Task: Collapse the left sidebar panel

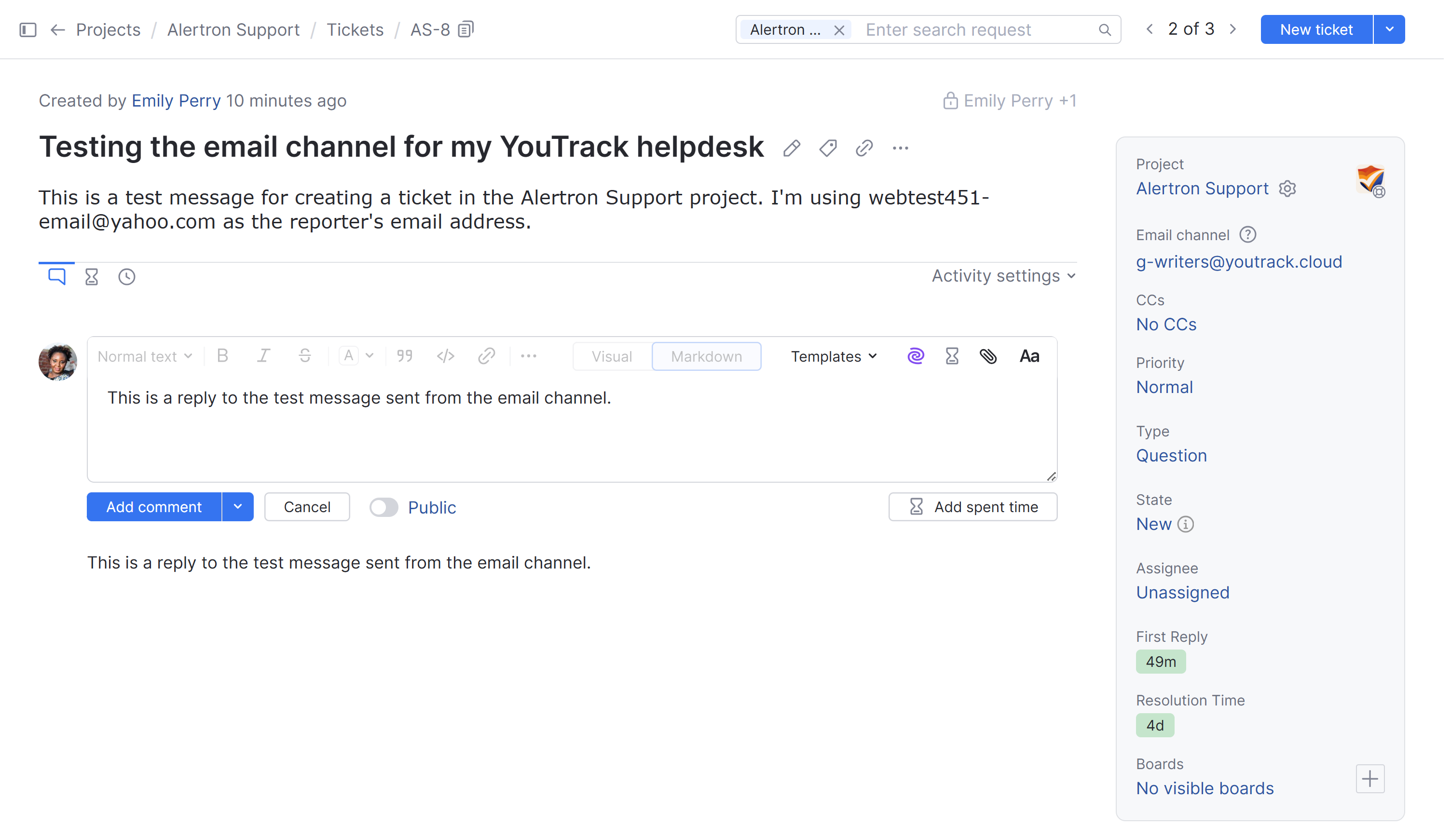Action: pos(27,29)
